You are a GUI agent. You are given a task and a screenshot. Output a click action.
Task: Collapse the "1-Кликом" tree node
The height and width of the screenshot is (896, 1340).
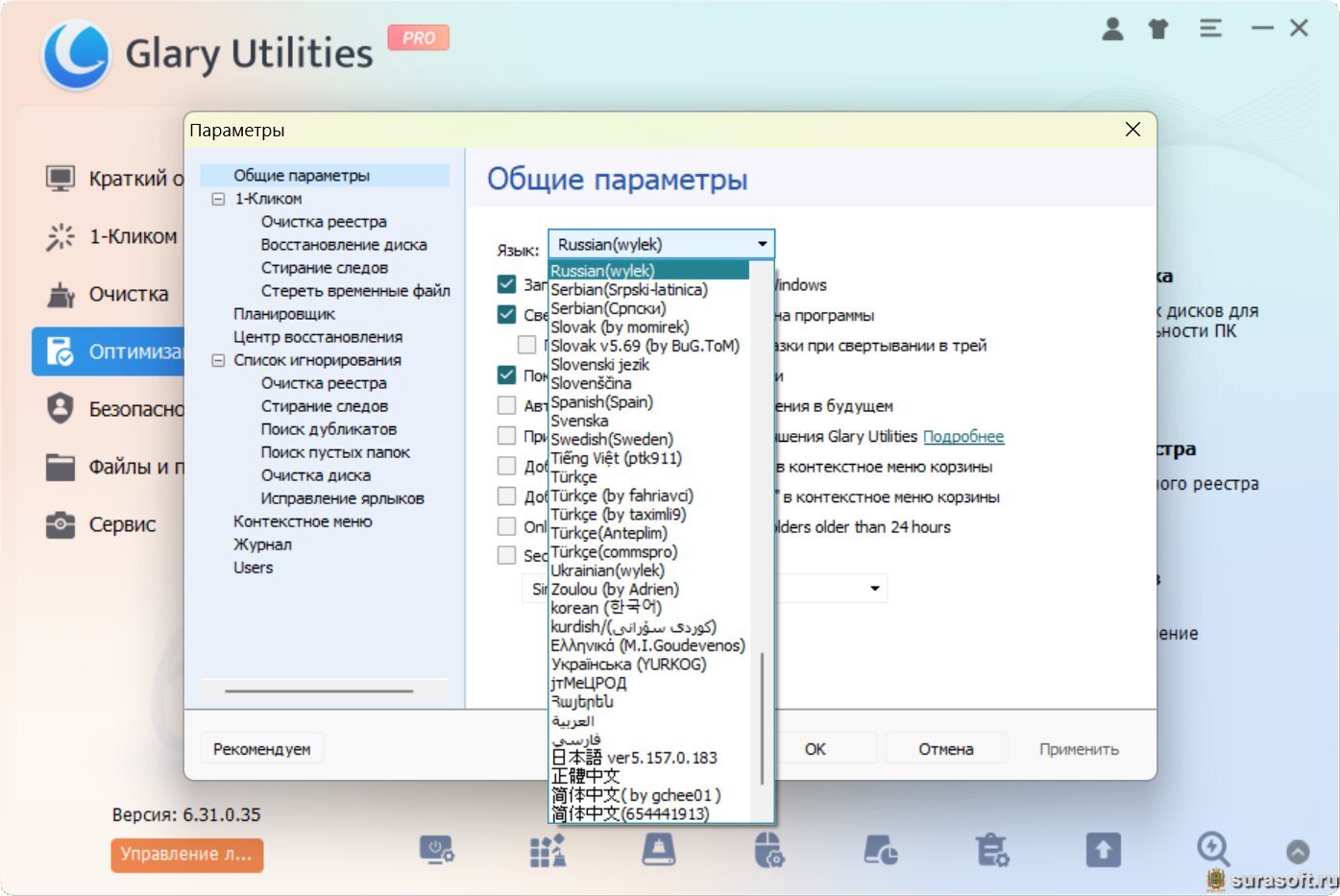point(218,199)
